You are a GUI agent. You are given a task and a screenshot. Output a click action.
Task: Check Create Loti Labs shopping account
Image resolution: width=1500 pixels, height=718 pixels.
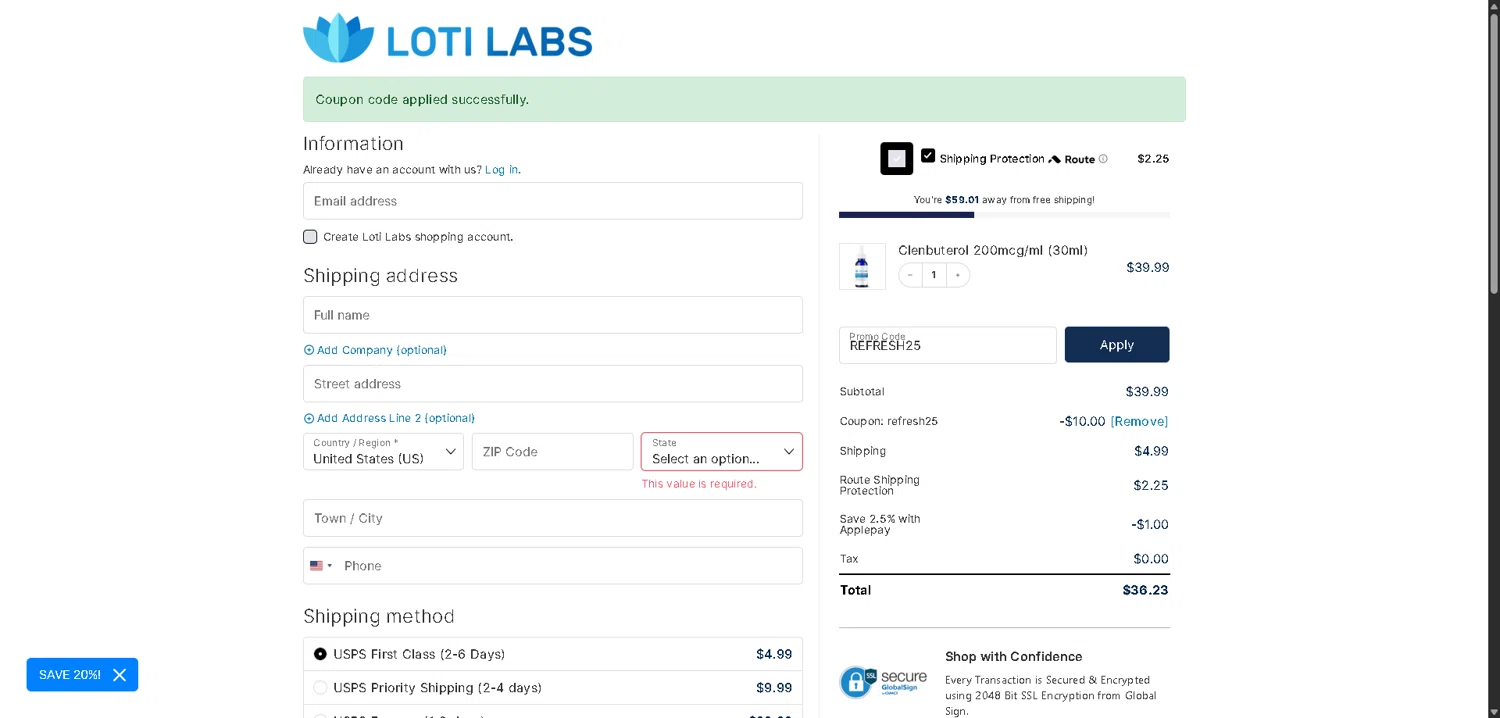point(310,237)
